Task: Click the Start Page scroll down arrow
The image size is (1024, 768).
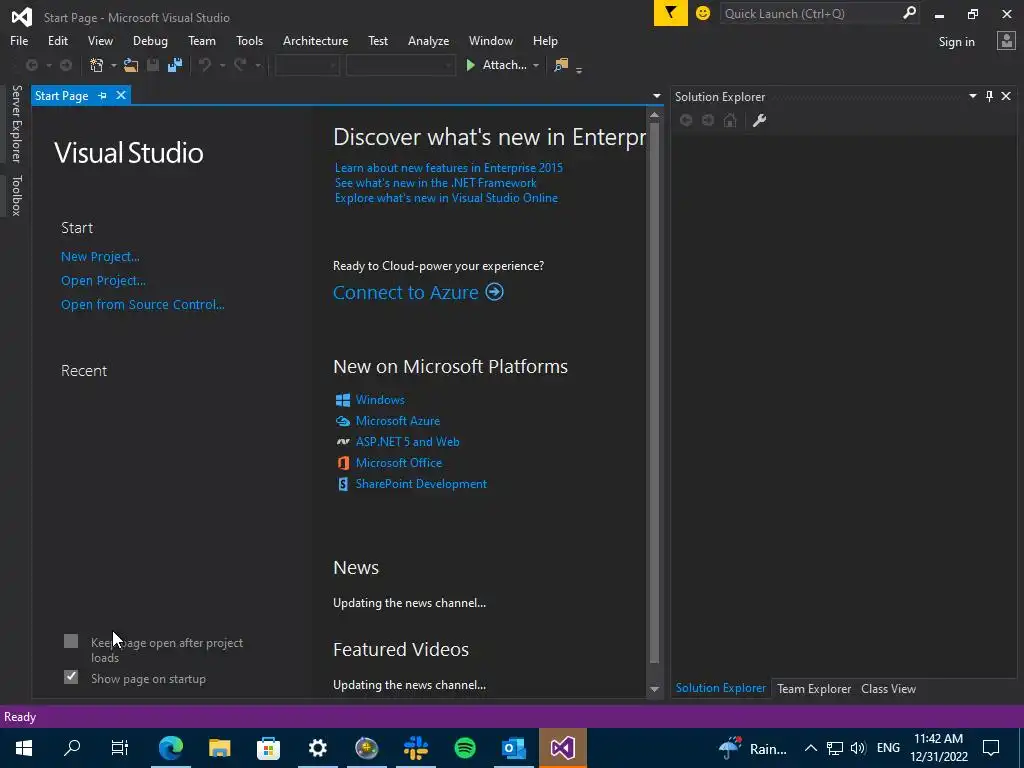Action: tap(654, 689)
